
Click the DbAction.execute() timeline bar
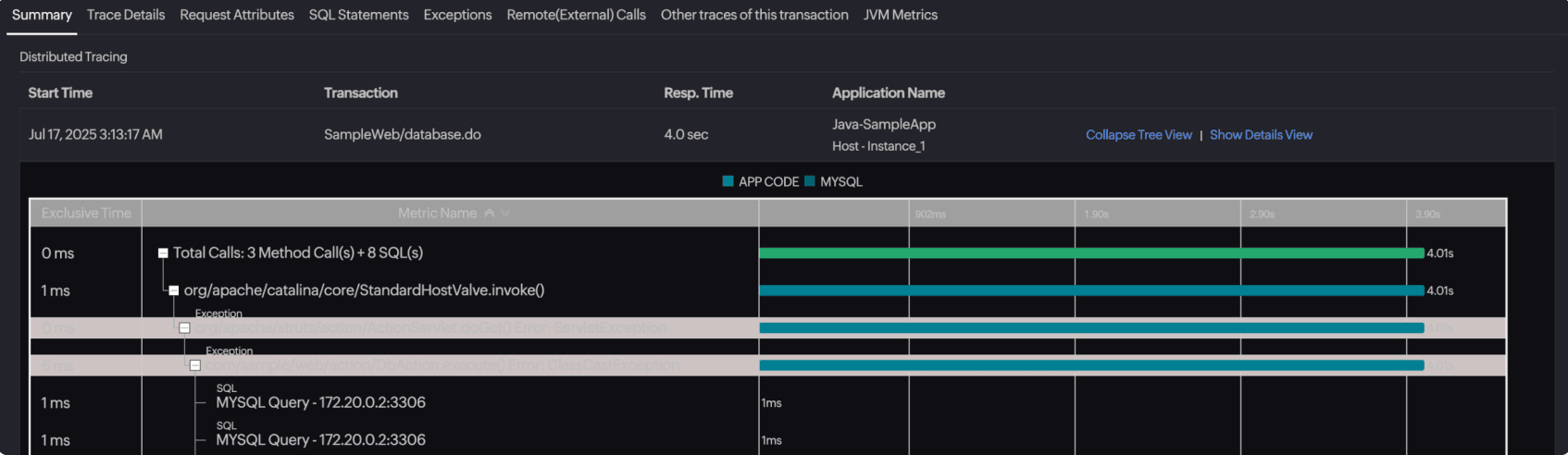[x=1091, y=365]
